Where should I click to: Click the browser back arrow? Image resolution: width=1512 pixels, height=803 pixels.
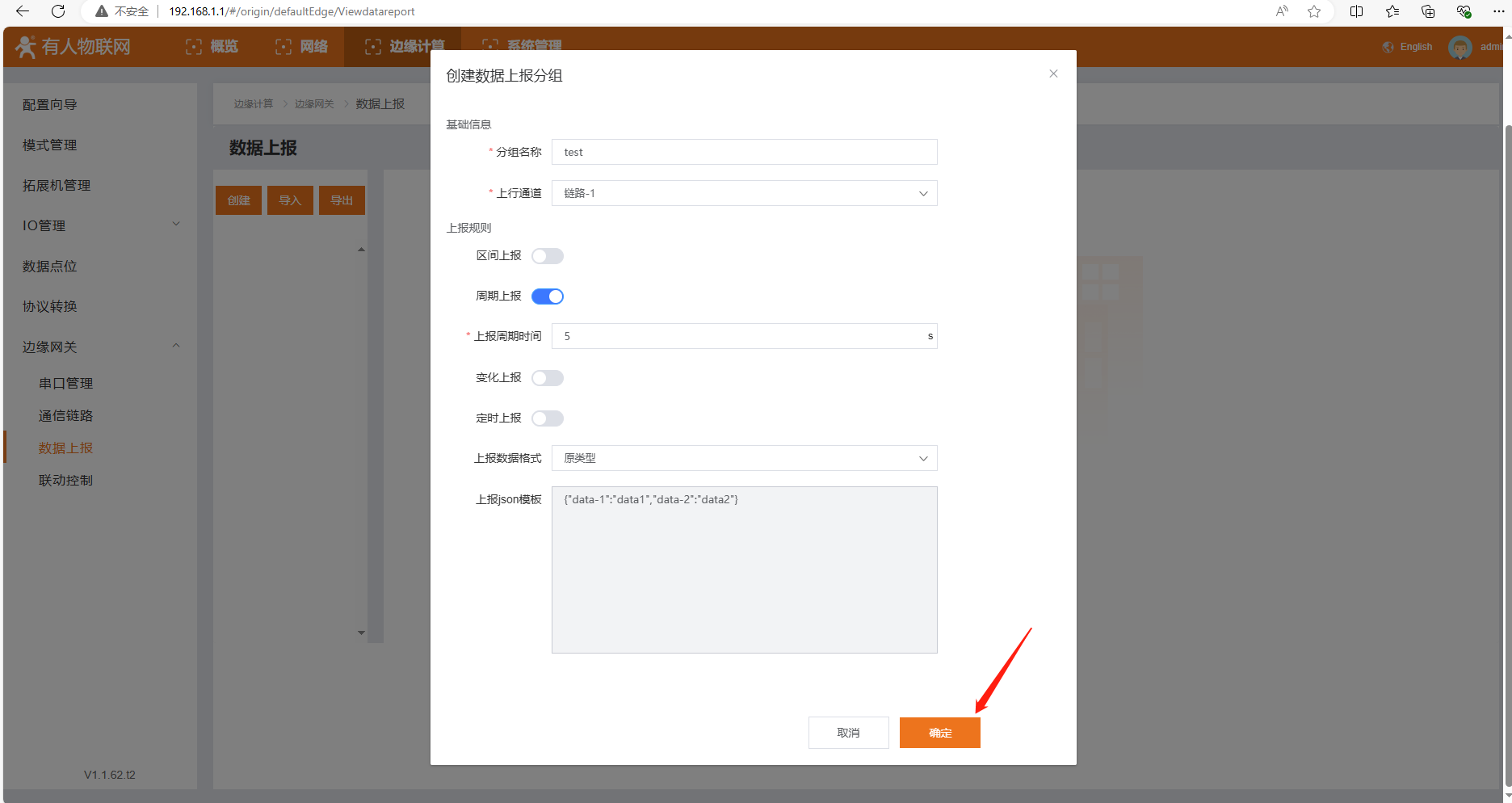23,11
